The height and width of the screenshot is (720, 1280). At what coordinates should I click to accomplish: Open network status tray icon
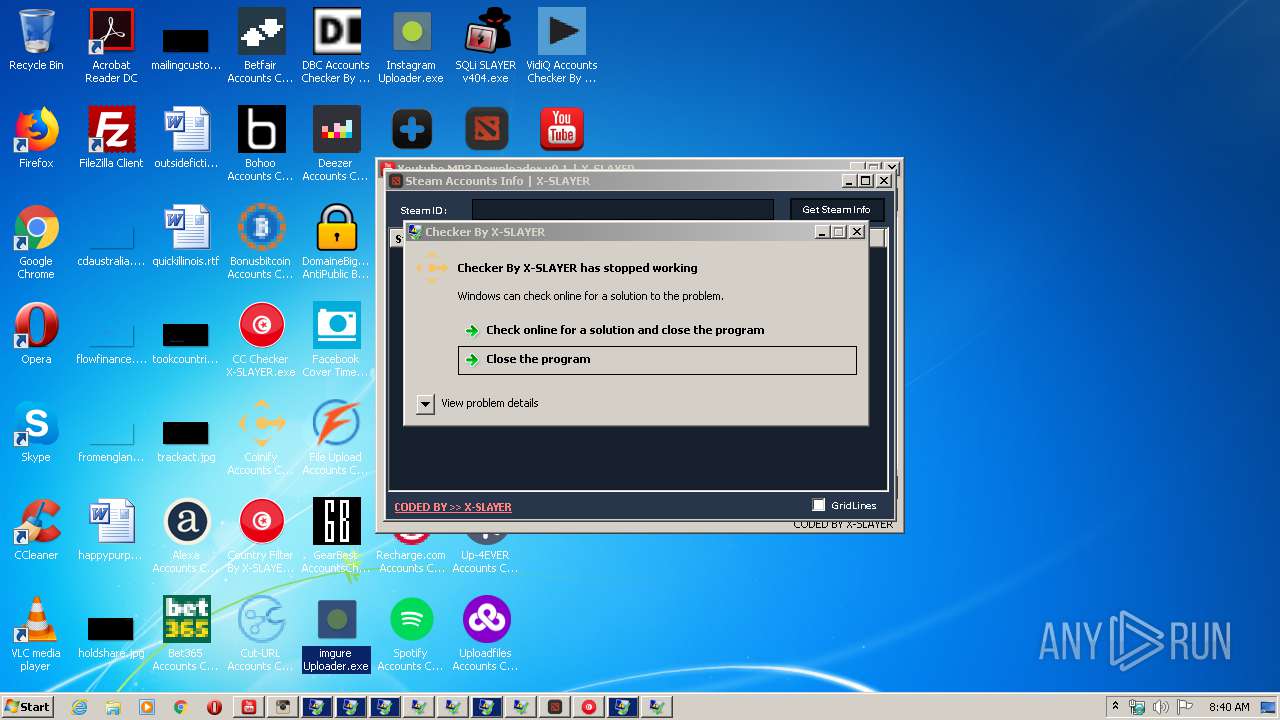[1137, 707]
